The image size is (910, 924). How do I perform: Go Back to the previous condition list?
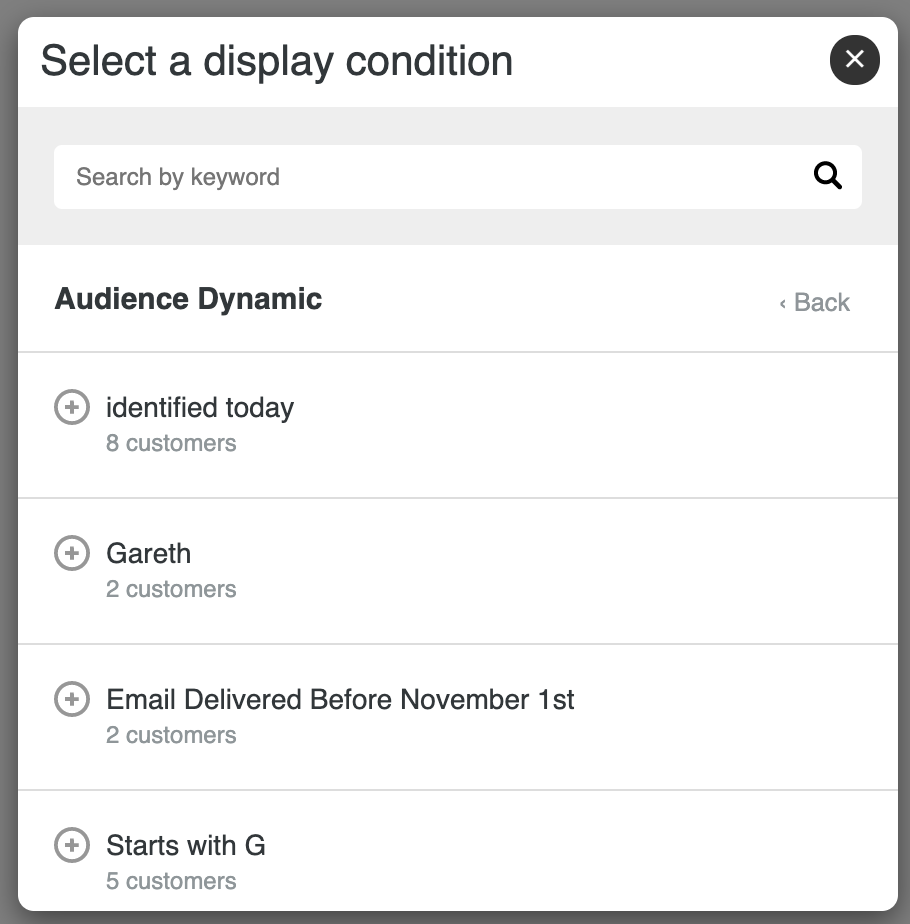pyautogui.click(x=815, y=302)
